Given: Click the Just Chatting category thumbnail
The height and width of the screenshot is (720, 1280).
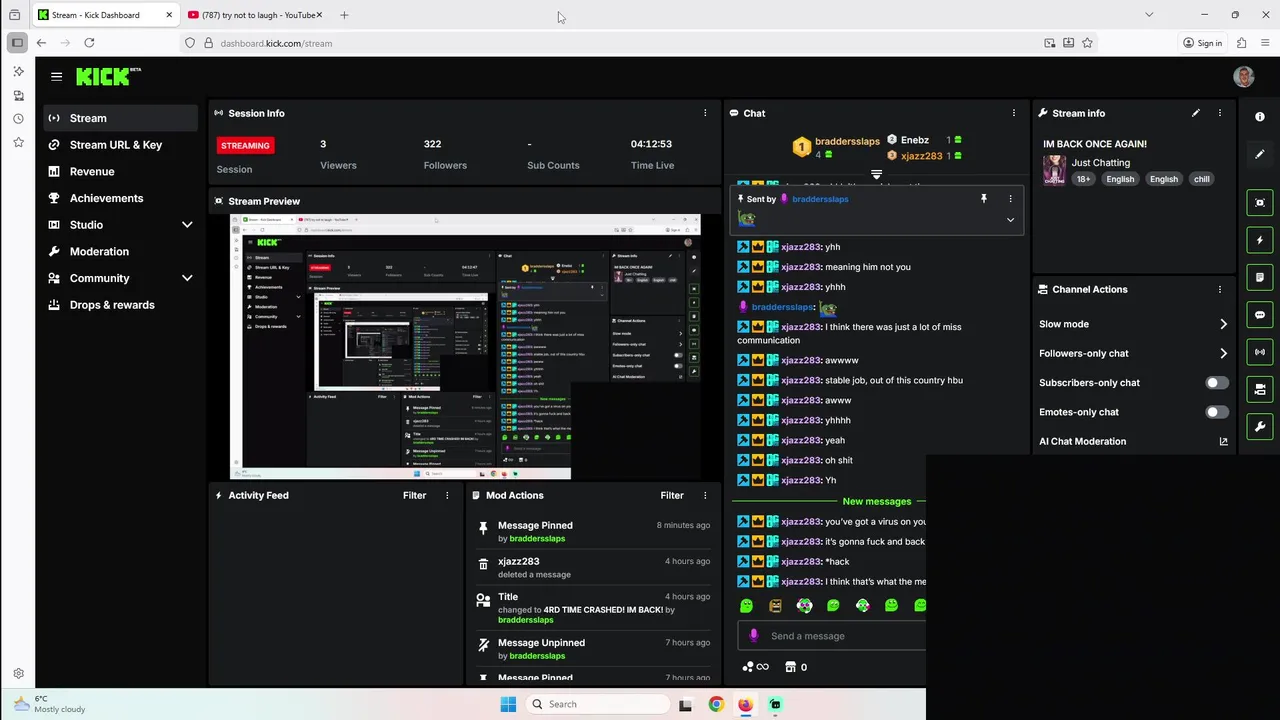Looking at the screenshot, I should point(1054,170).
